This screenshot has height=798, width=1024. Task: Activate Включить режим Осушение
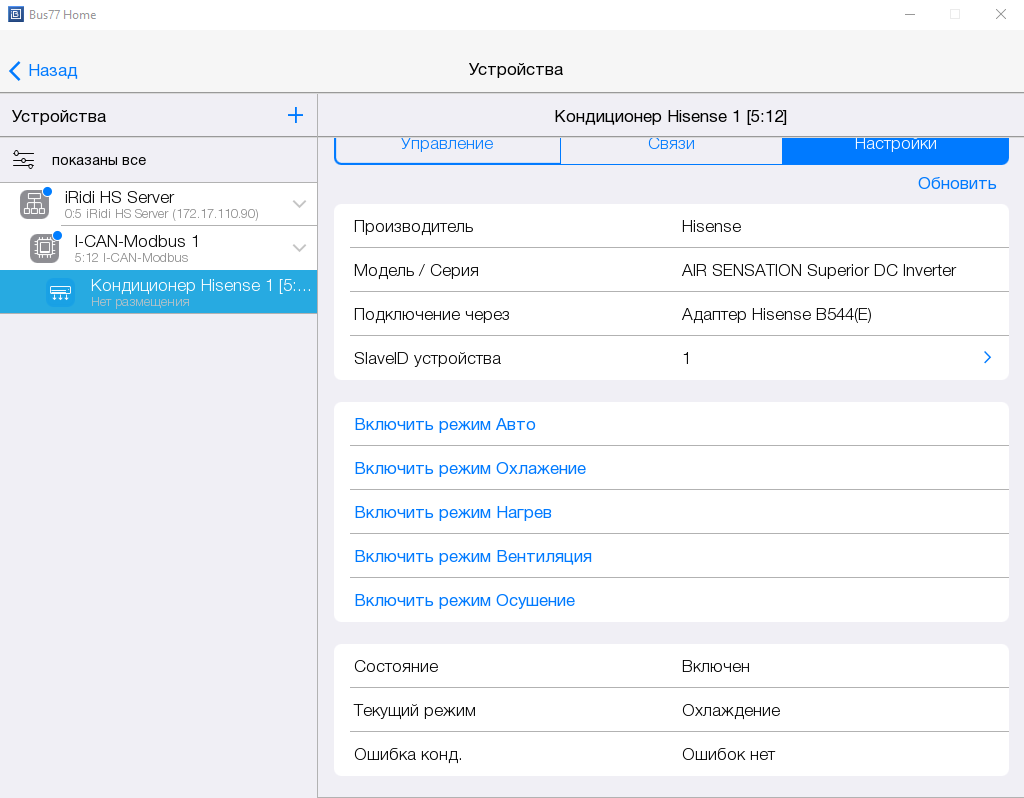pos(465,600)
